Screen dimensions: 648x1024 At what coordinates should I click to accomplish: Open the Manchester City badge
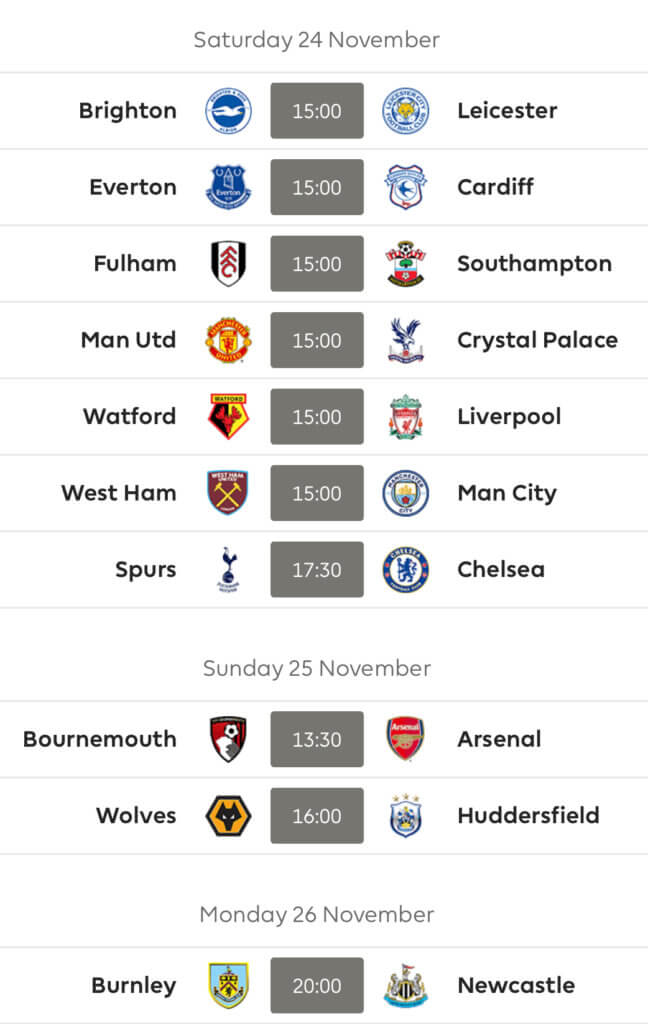point(406,492)
